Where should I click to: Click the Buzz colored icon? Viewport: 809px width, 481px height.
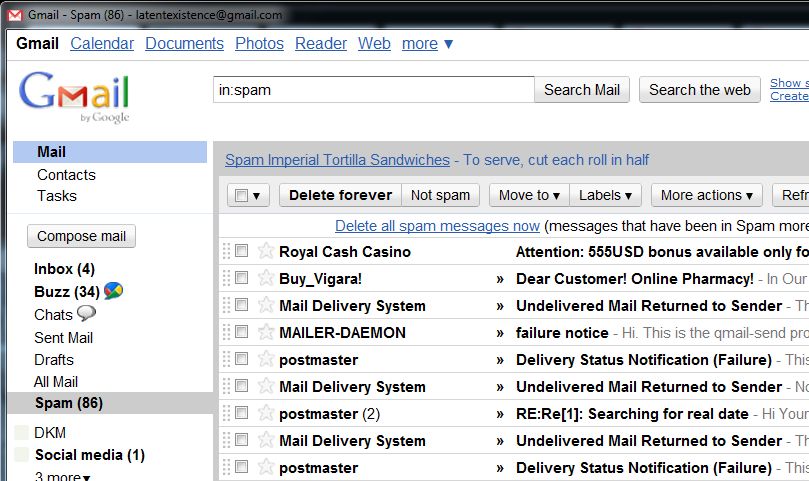click(114, 291)
